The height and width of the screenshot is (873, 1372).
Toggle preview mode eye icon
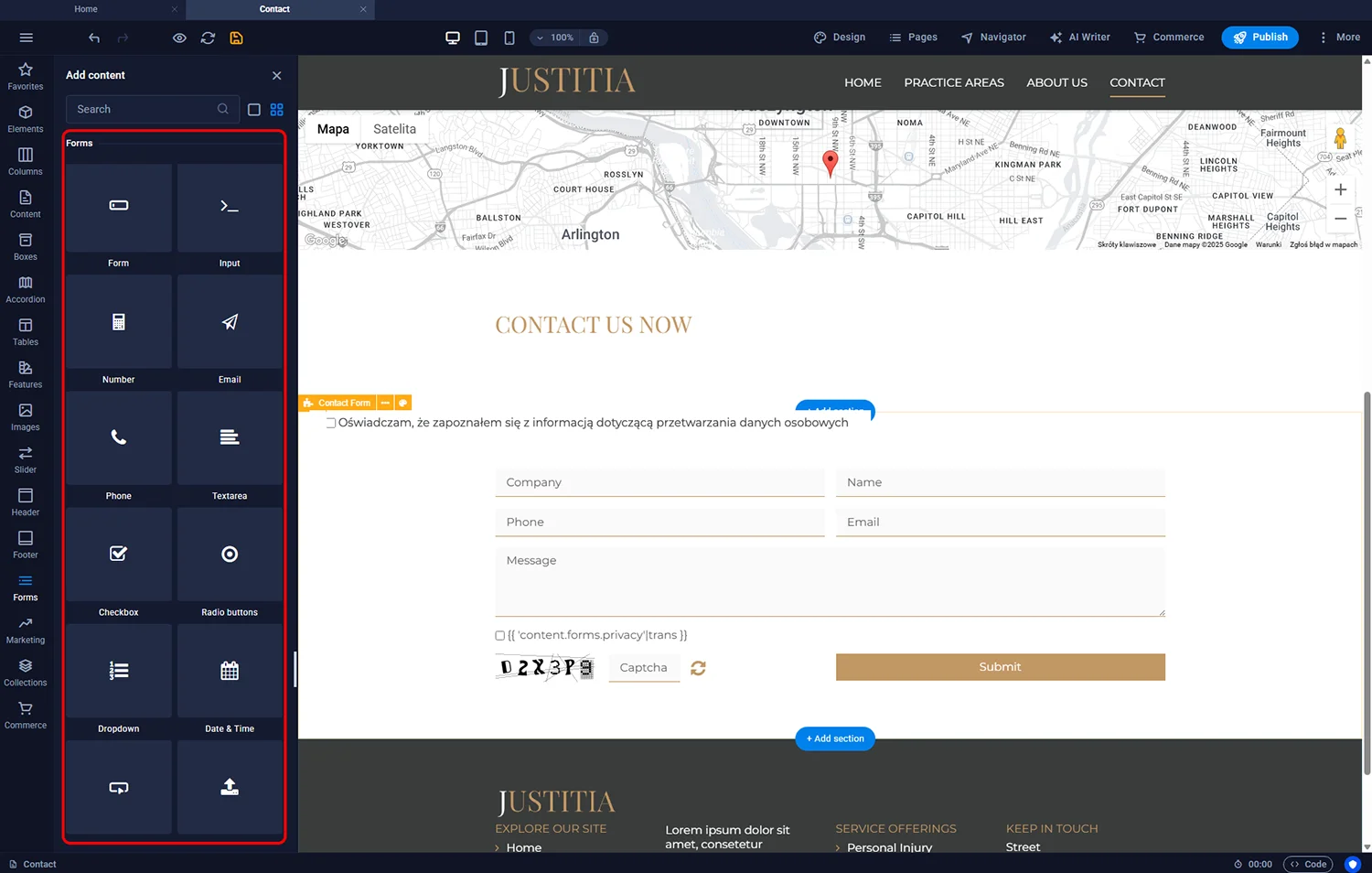point(179,38)
